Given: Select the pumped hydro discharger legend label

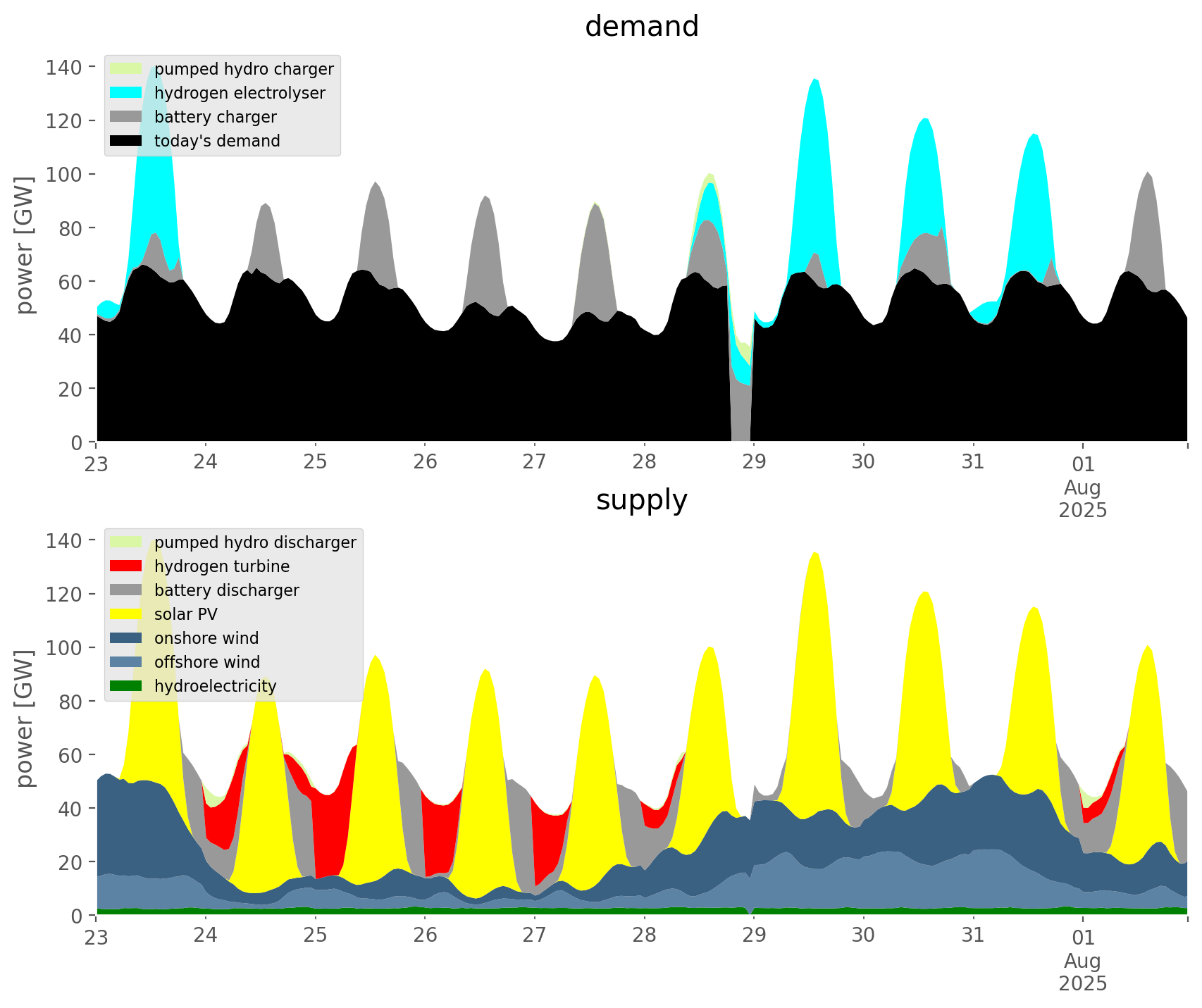Looking at the screenshot, I should click(x=255, y=542).
